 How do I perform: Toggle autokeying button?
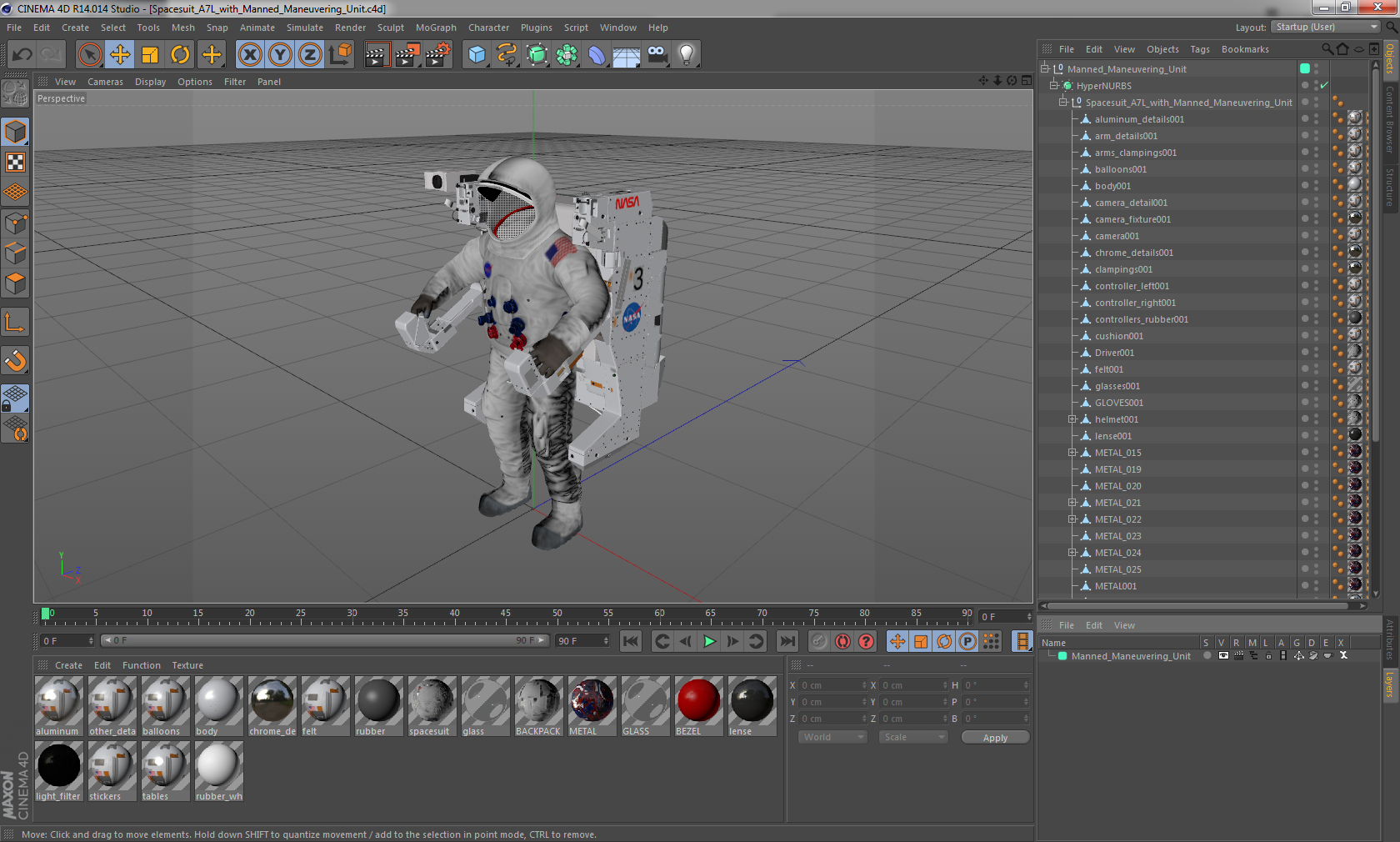842,641
